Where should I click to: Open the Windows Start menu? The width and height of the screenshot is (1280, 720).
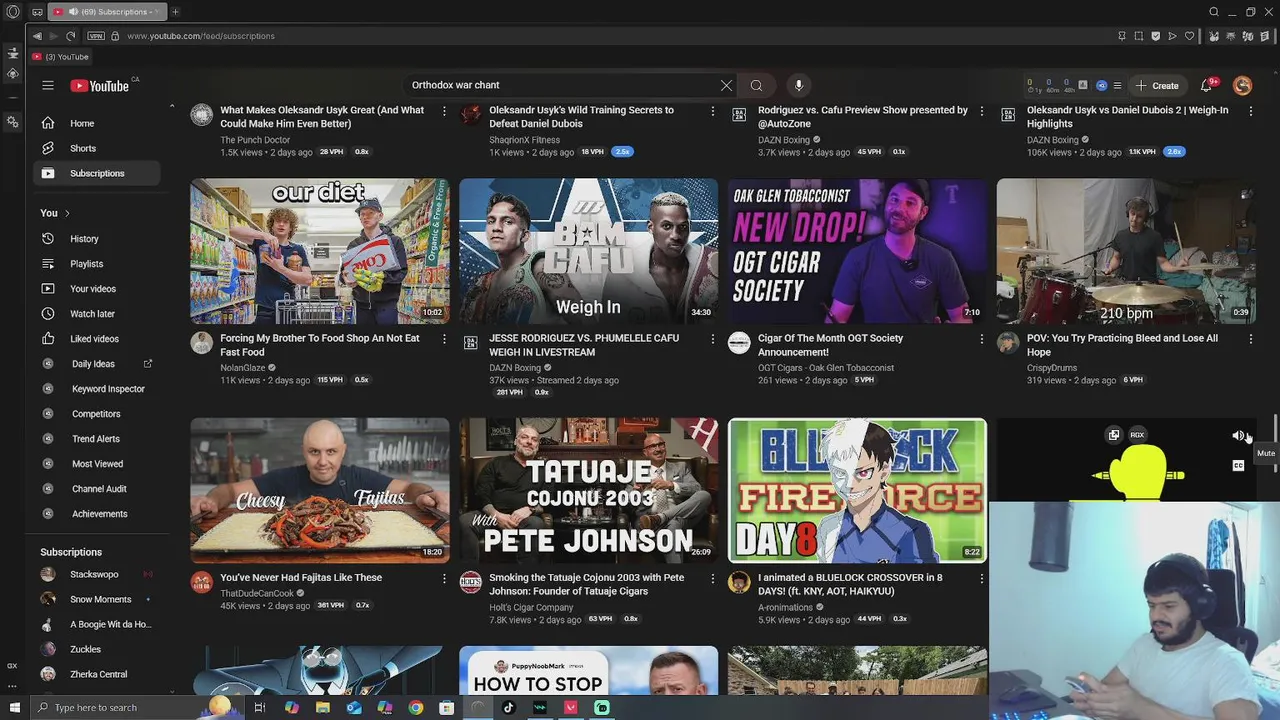(x=14, y=707)
